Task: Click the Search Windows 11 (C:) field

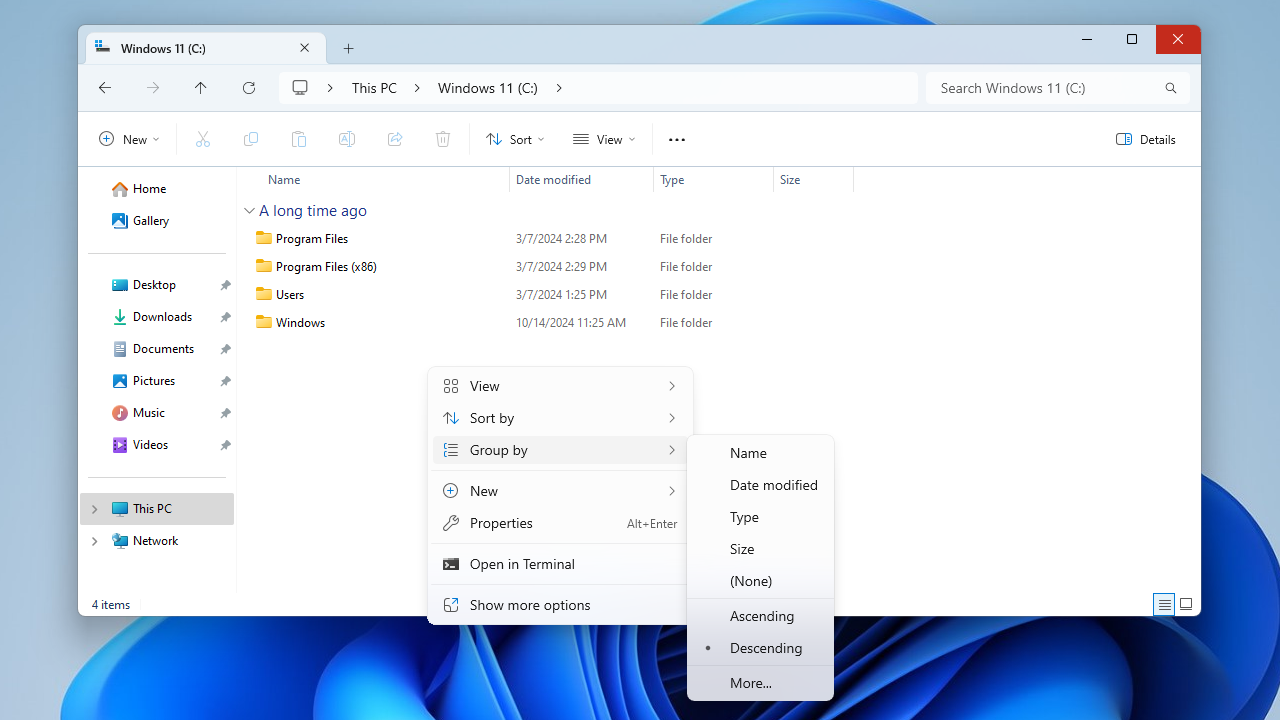Action: (x=1045, y=88)
